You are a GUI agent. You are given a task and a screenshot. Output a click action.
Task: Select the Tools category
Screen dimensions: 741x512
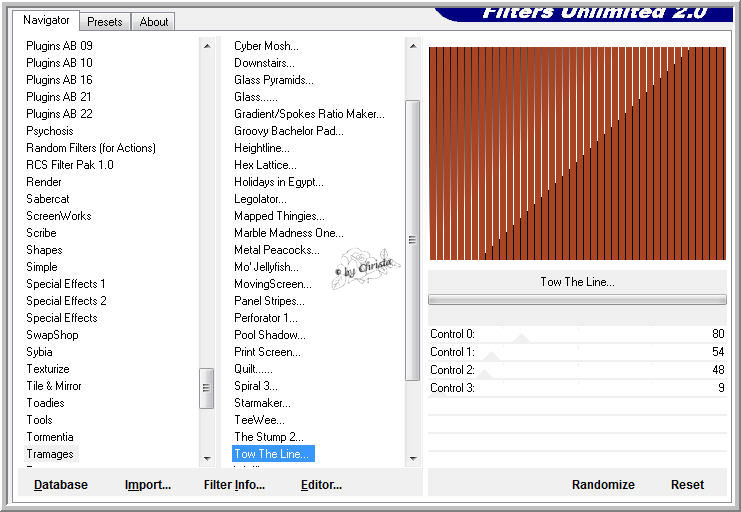pyautogui.click(x=39, y=420)
